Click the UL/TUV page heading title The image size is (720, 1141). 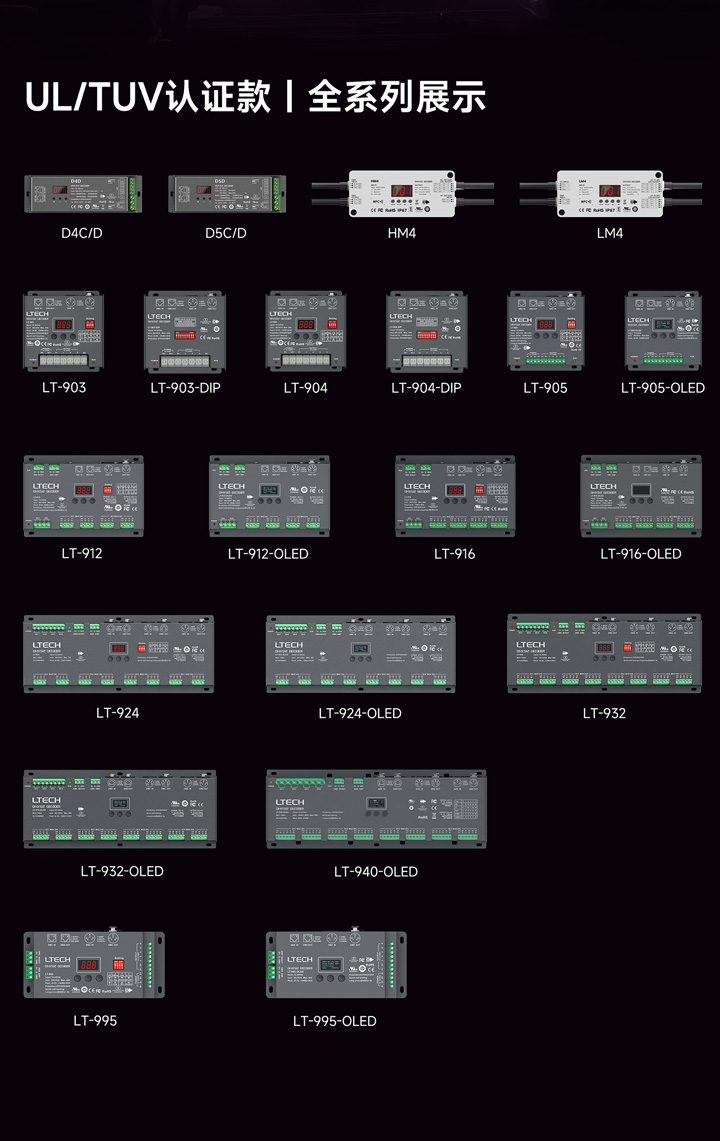[256, 97]
